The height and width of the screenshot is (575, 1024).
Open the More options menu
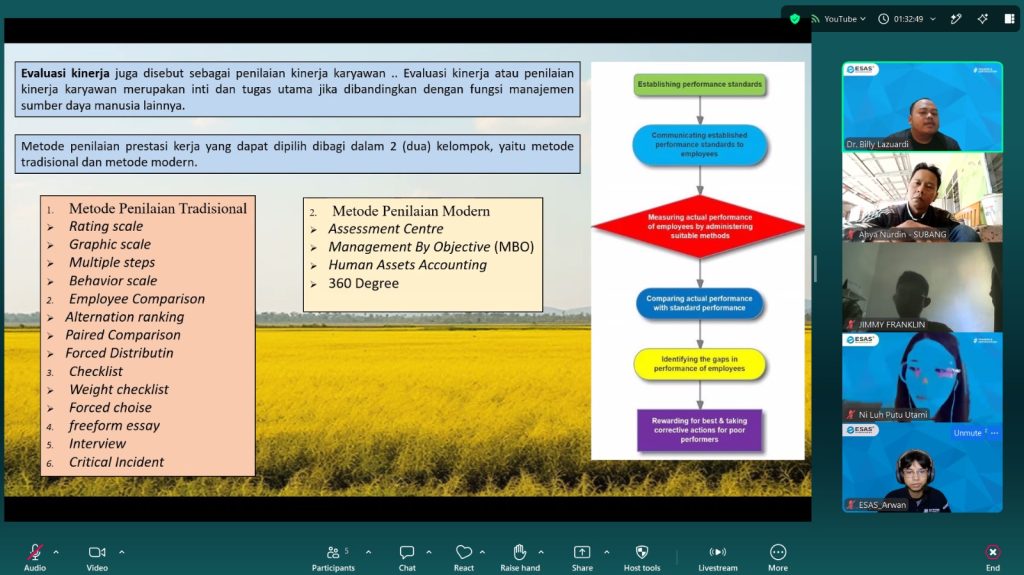pyautogui.click(x=778, y=557)
